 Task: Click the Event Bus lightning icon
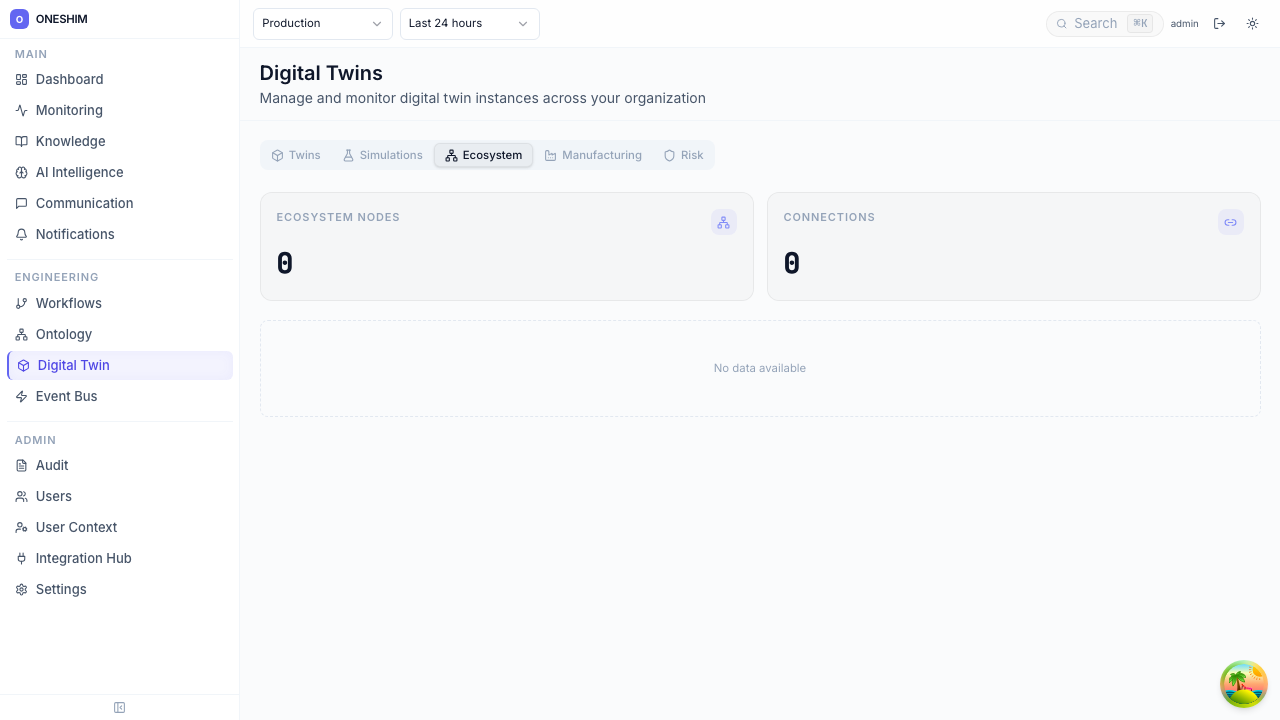pos(22,397)
